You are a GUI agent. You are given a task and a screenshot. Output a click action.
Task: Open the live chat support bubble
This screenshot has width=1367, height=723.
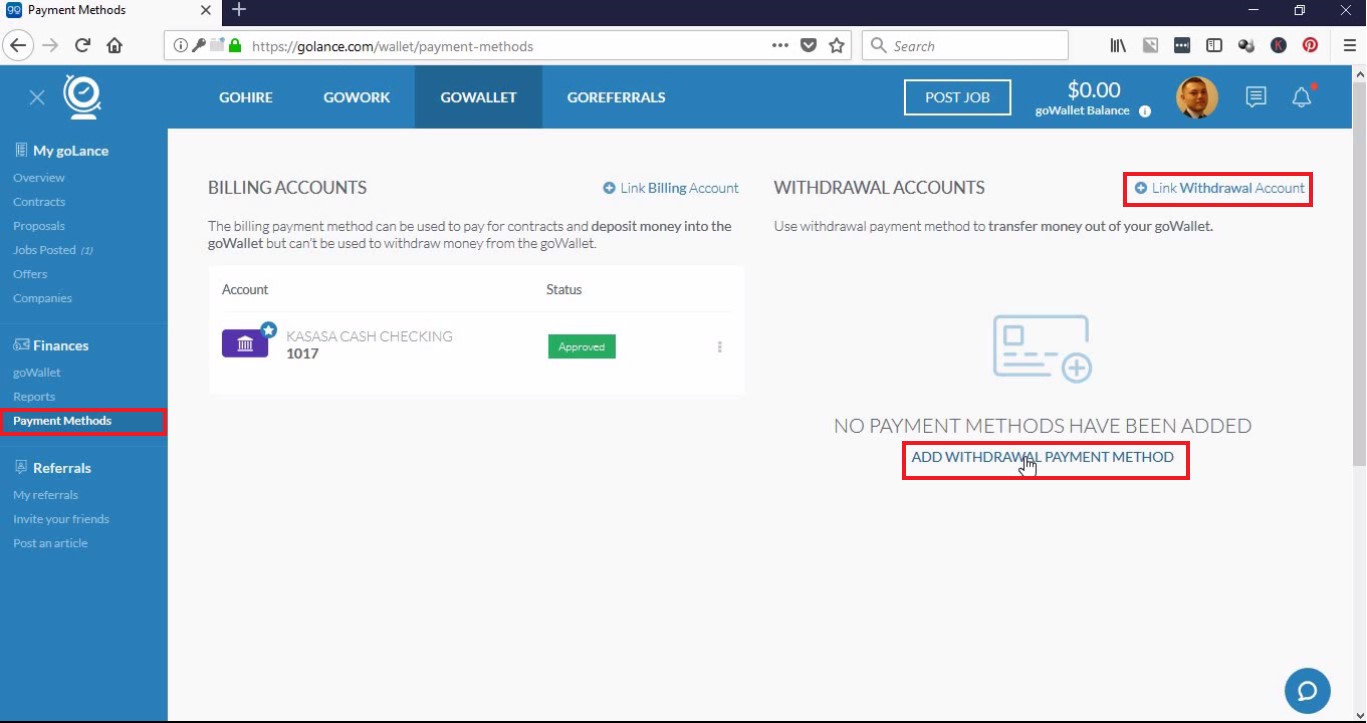1307,690
